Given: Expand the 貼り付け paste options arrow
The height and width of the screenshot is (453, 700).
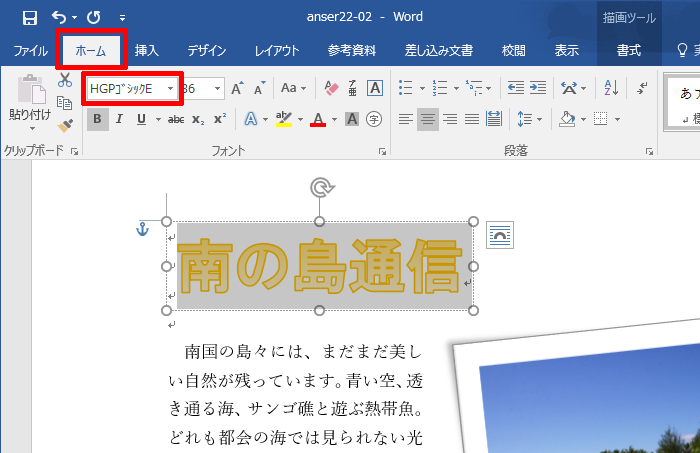Looking at the screenshot, I should (32, 129).
